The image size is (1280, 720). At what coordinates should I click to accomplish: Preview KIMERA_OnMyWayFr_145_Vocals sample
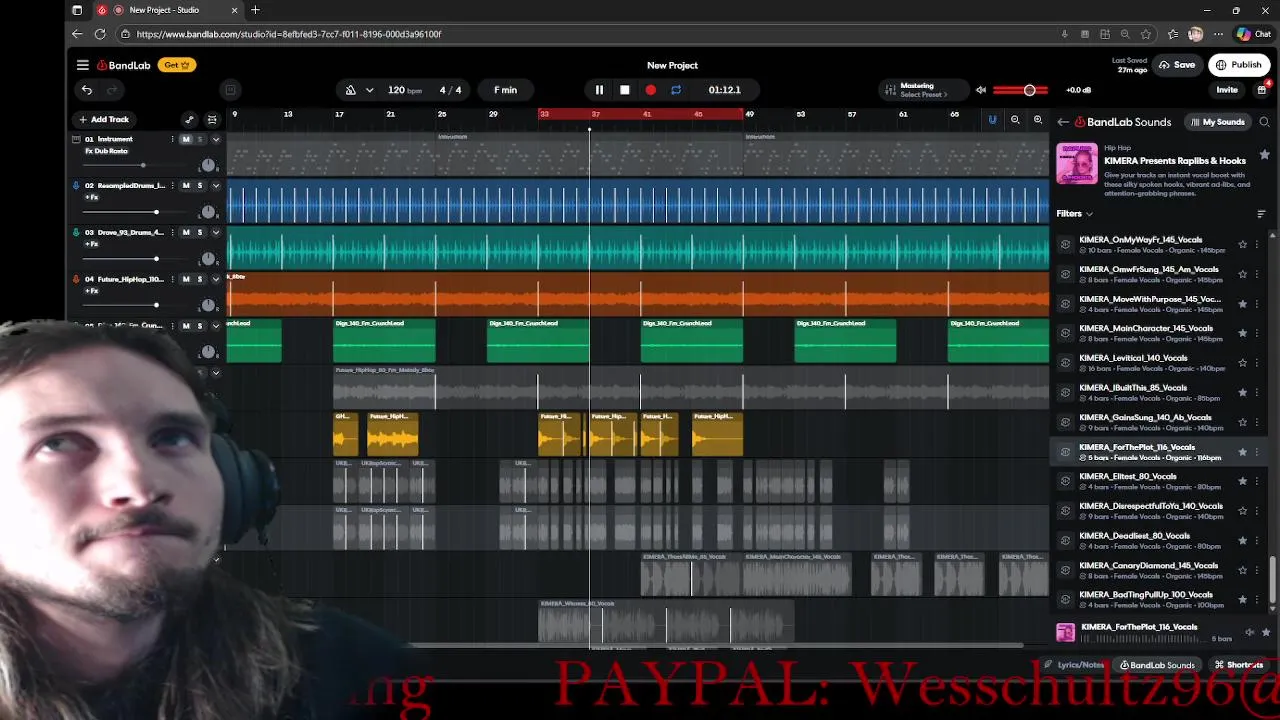(x=1065, y=244)
